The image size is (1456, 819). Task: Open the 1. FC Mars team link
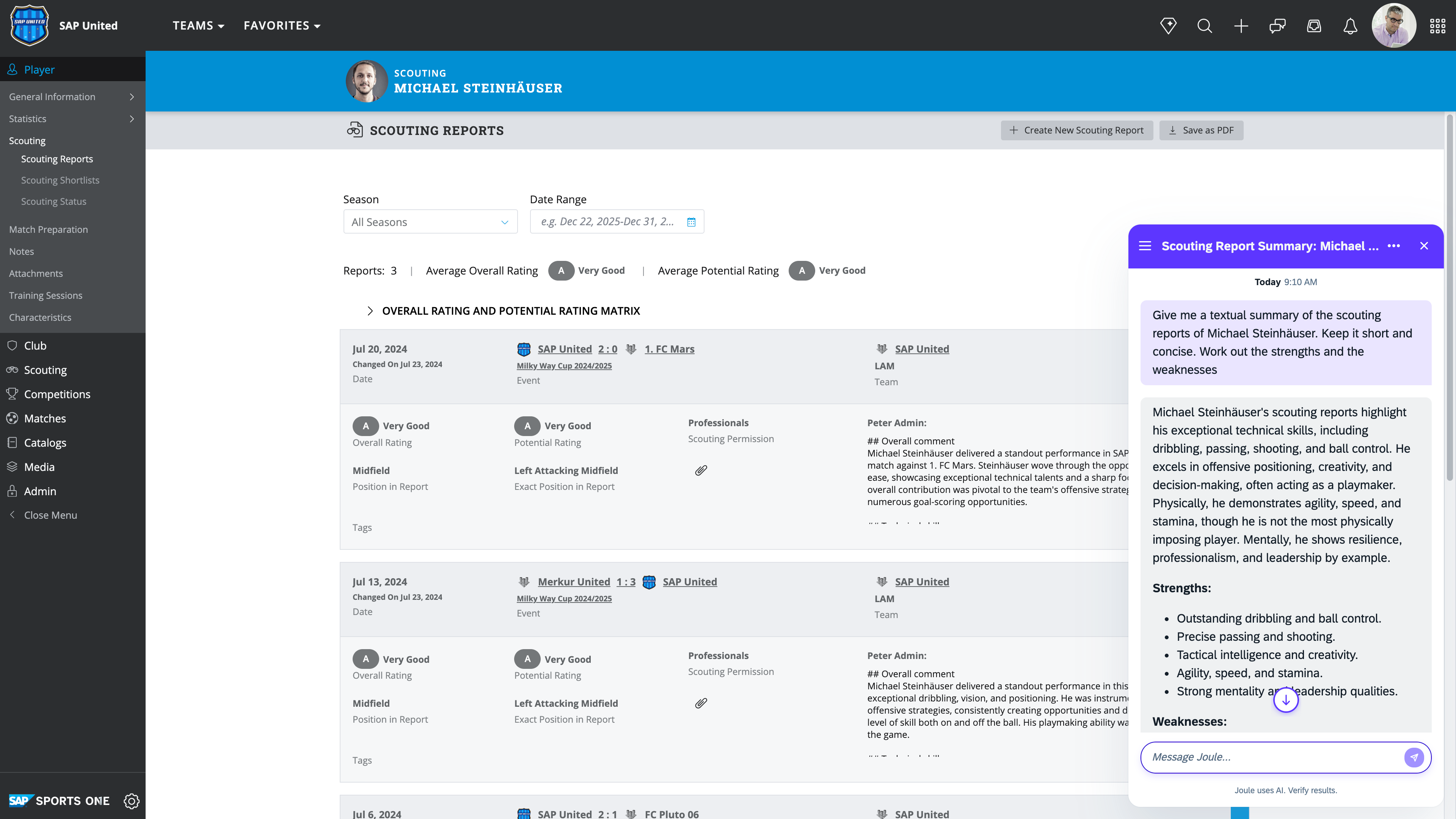669,349
